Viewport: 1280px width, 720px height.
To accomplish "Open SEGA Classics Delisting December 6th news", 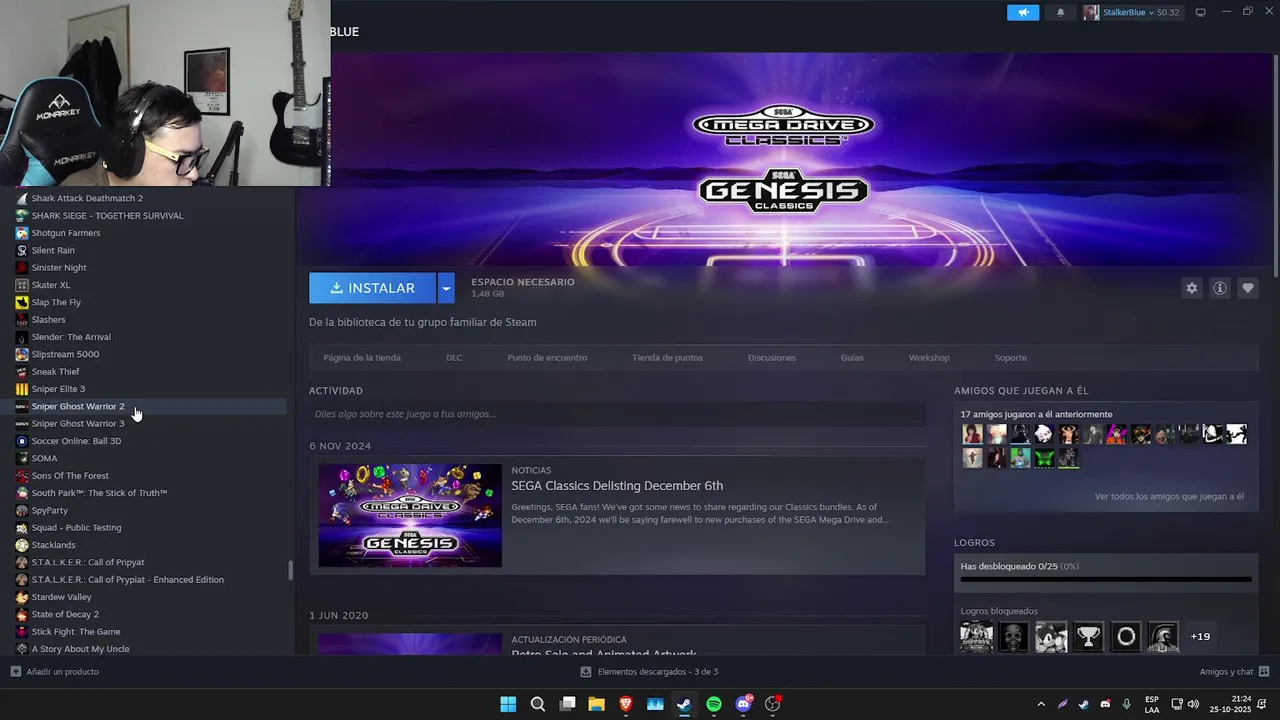I will [617, 486].
